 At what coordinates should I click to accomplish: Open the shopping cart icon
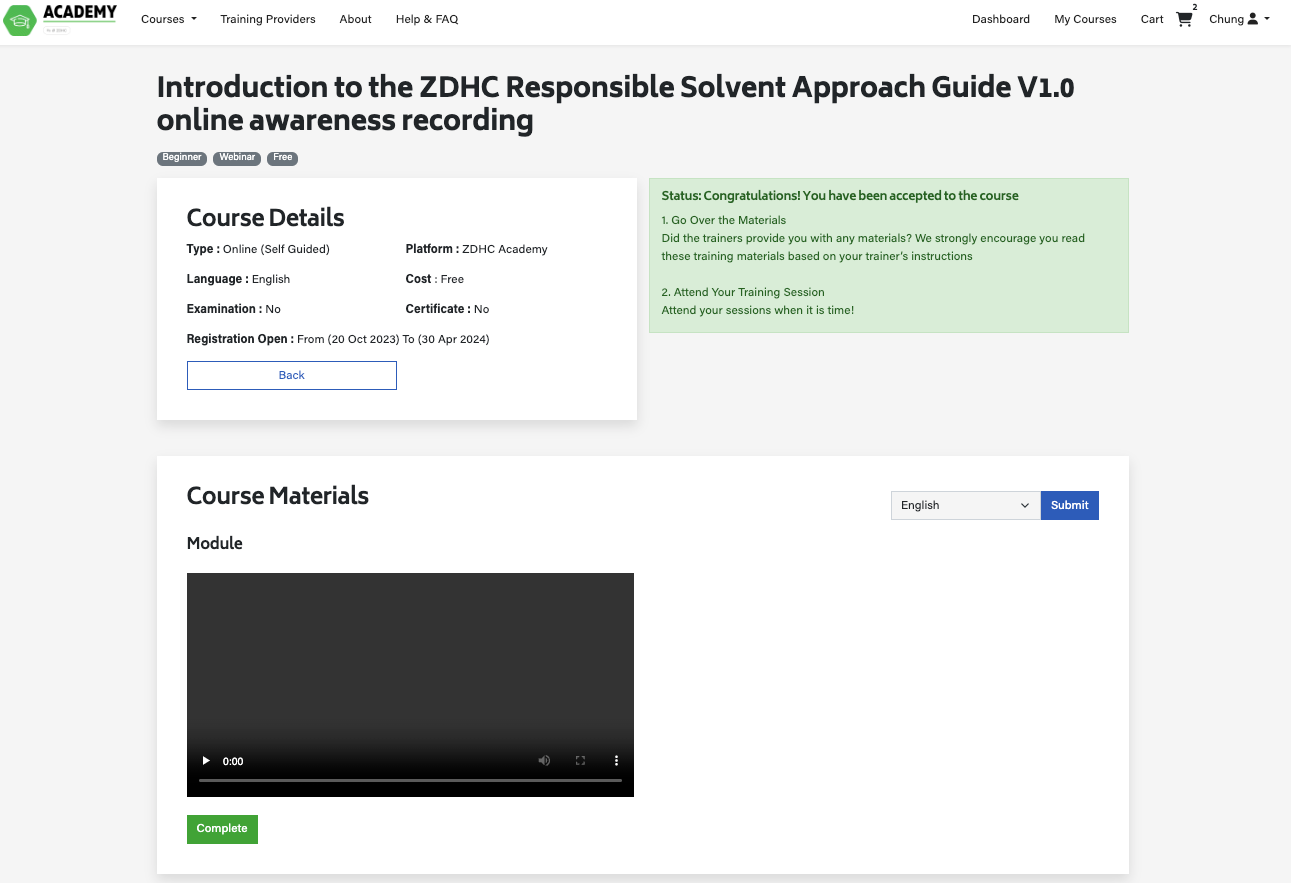click(1184, 19)
